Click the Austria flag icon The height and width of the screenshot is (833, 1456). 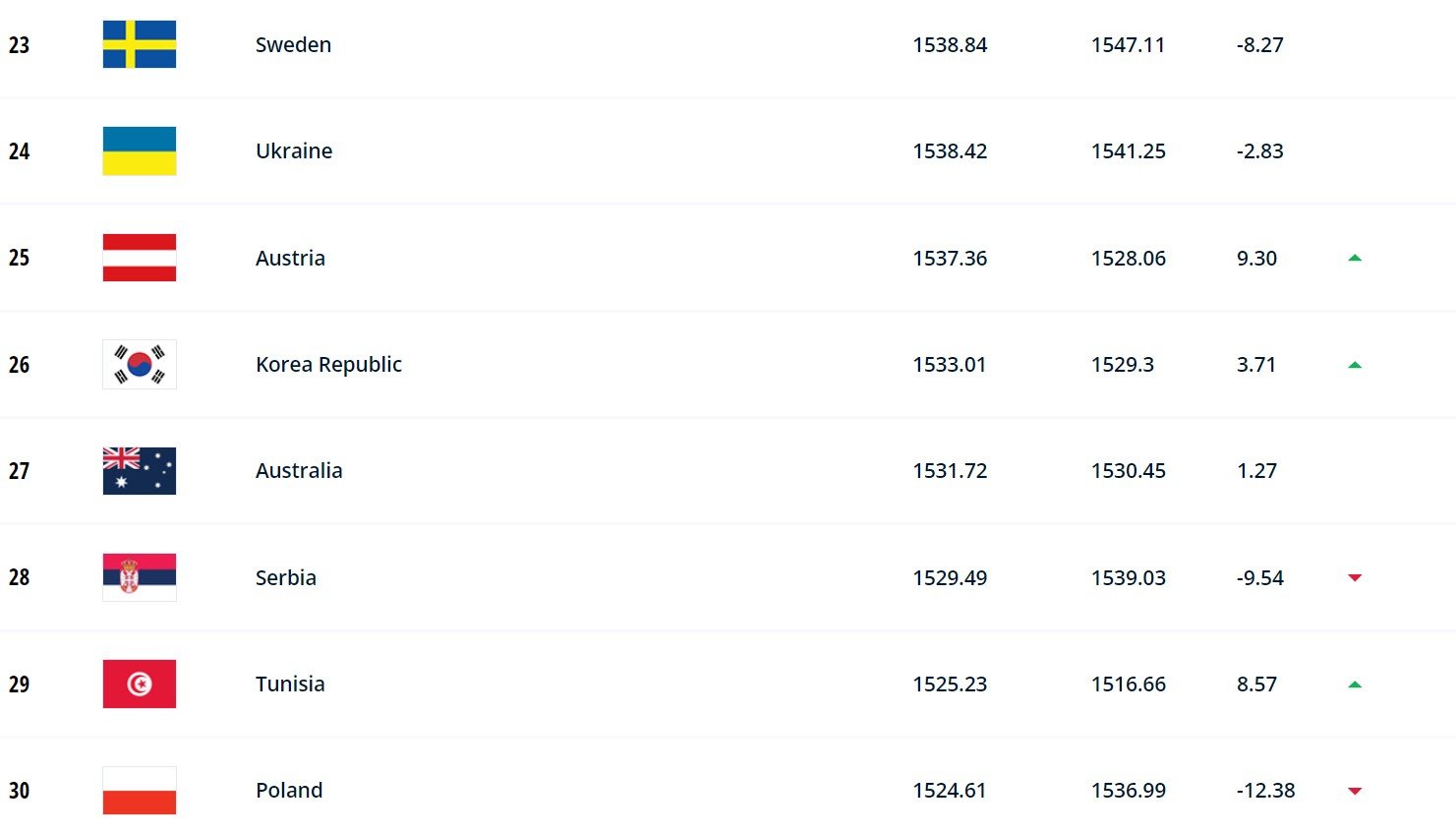click(140, 258)
